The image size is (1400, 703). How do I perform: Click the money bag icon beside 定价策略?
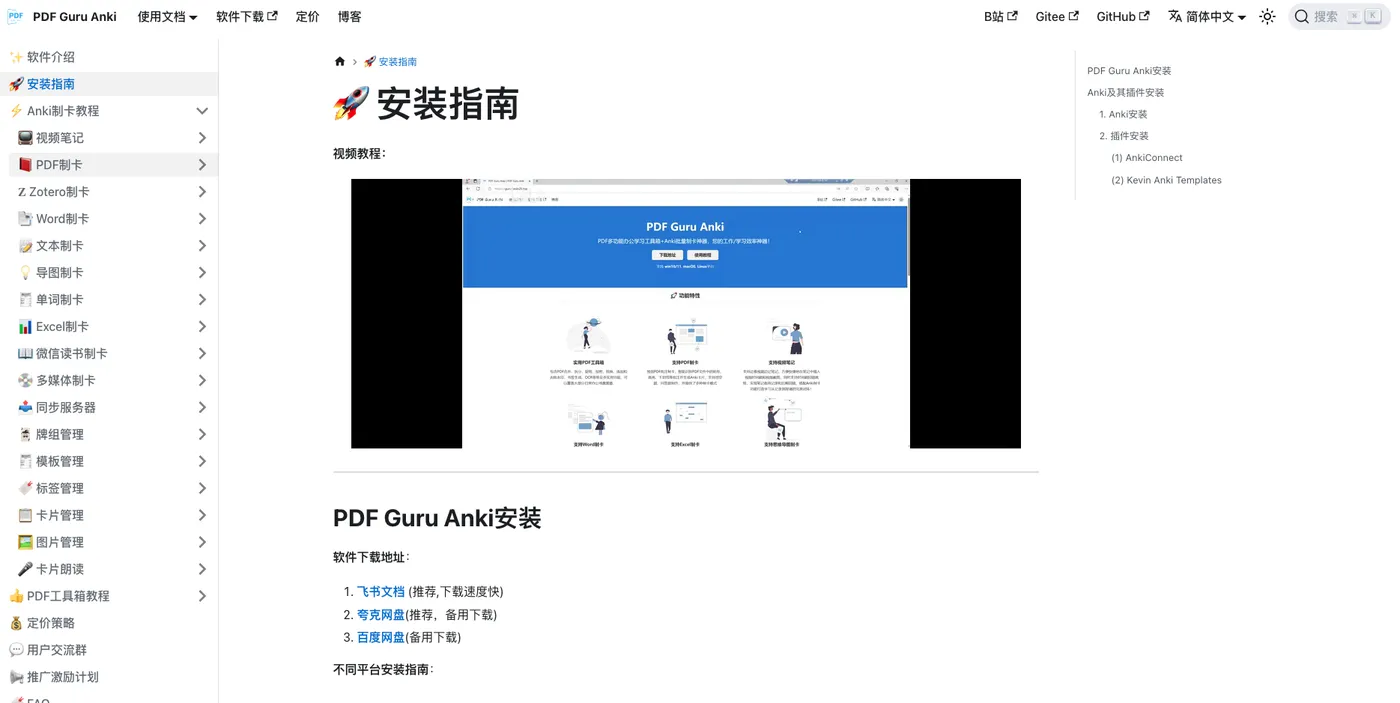coord(16,624)
